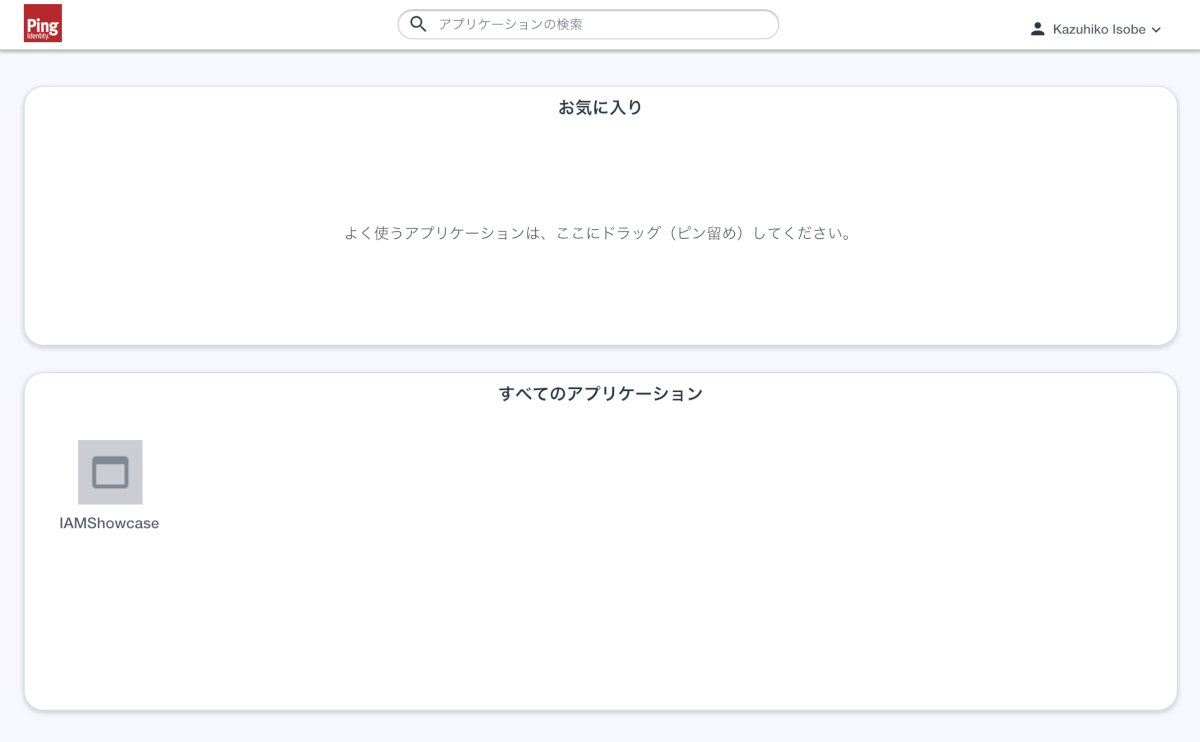Focus the アプリケーションの検索 search field
Screen dimensions: 1200x742
pos(588,24)
